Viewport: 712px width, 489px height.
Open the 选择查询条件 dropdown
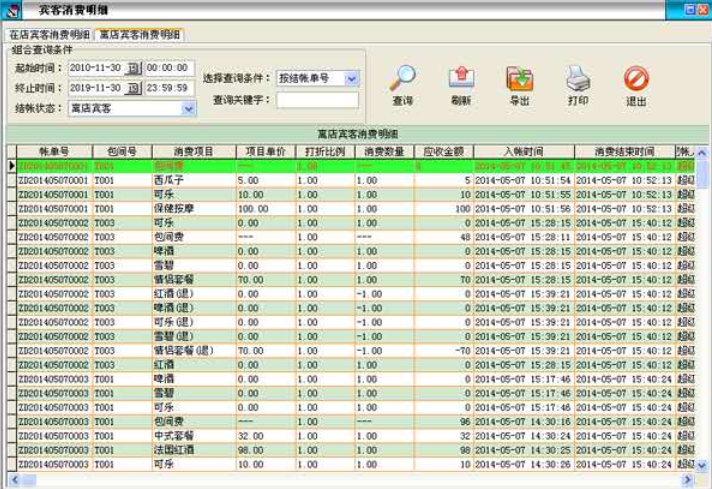point(351,79)
